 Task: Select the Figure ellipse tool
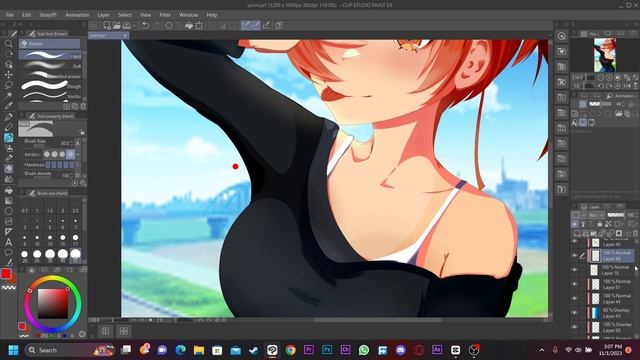point(8,211)
